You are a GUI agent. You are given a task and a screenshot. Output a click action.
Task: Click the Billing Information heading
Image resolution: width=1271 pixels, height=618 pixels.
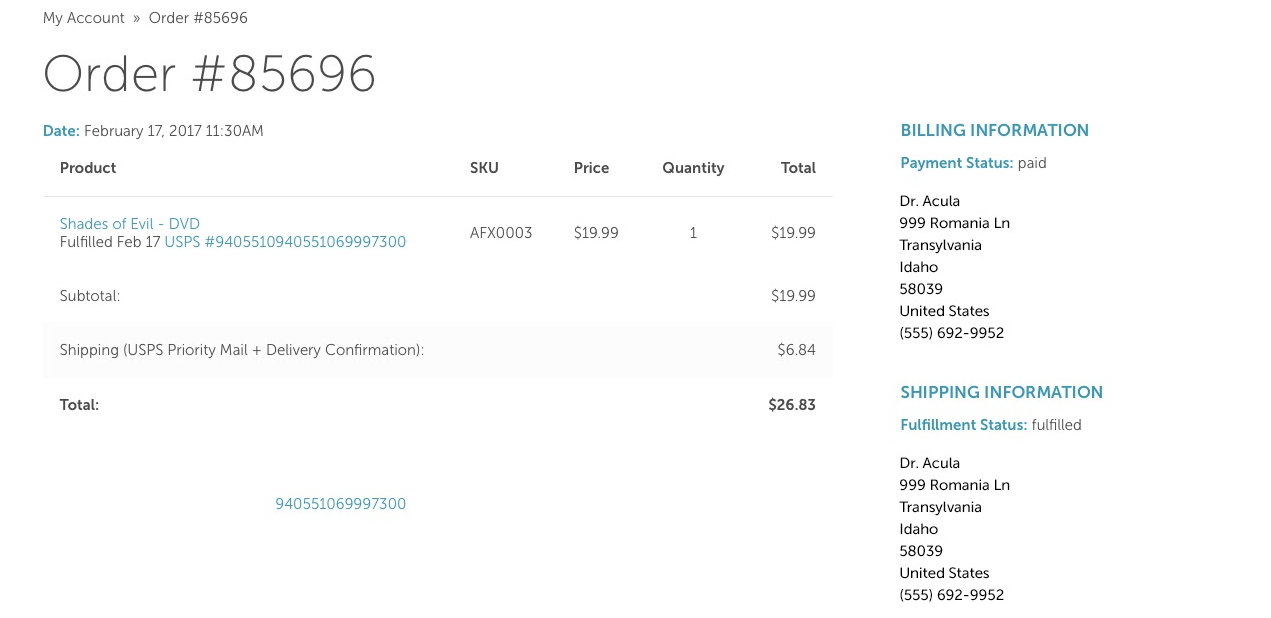(994, 130)
